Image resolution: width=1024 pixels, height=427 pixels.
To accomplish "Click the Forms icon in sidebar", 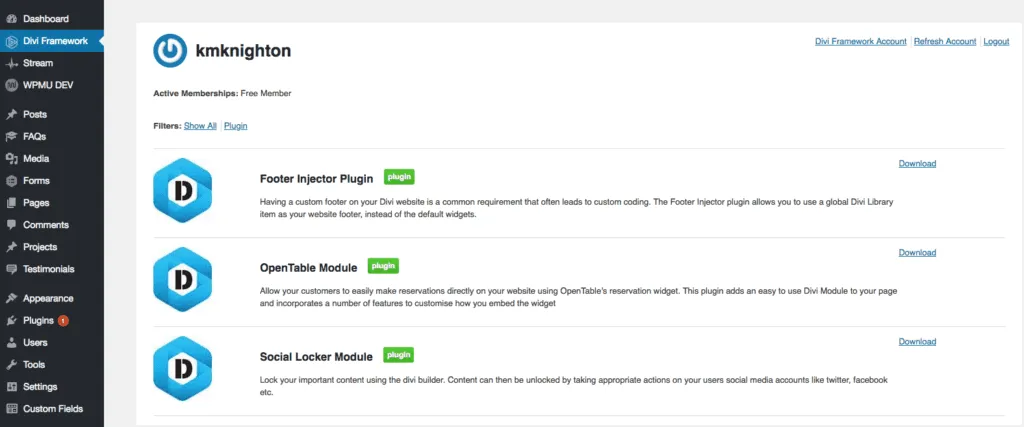I will tap(11, 181).
